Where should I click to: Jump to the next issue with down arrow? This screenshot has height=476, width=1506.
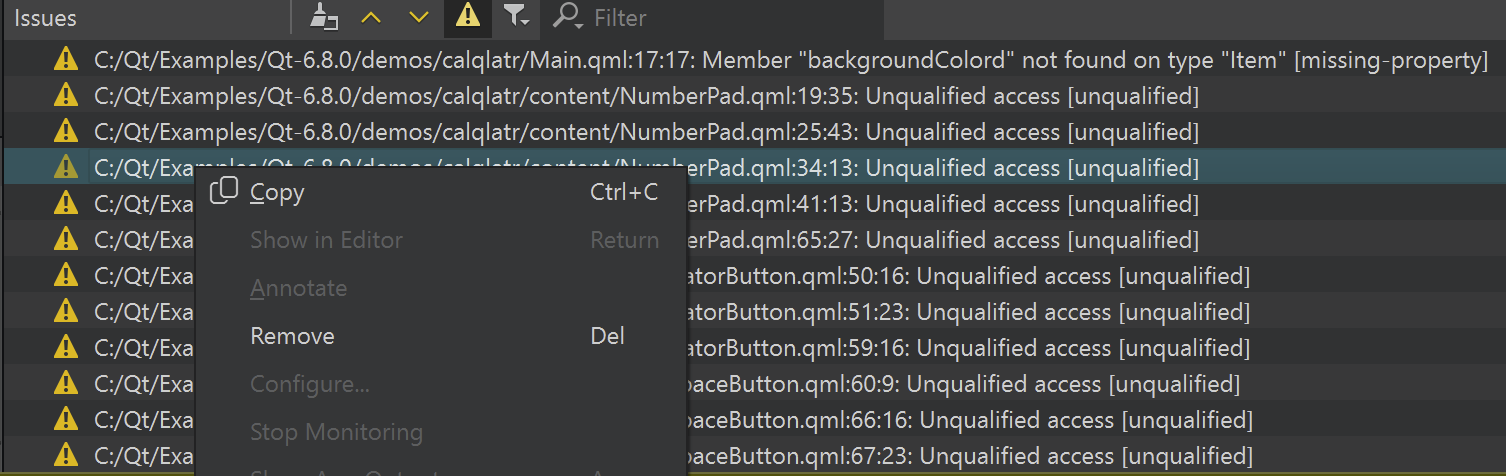pyautogui.click(x=419, y=17)
